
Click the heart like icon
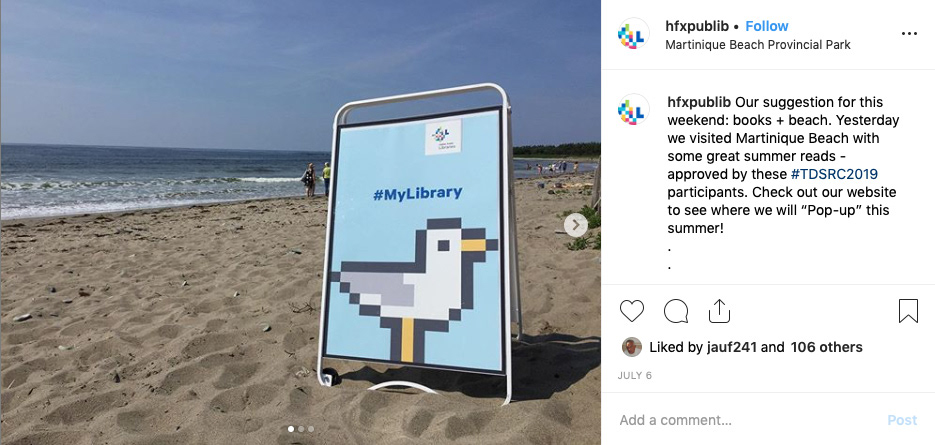[631, 311]
